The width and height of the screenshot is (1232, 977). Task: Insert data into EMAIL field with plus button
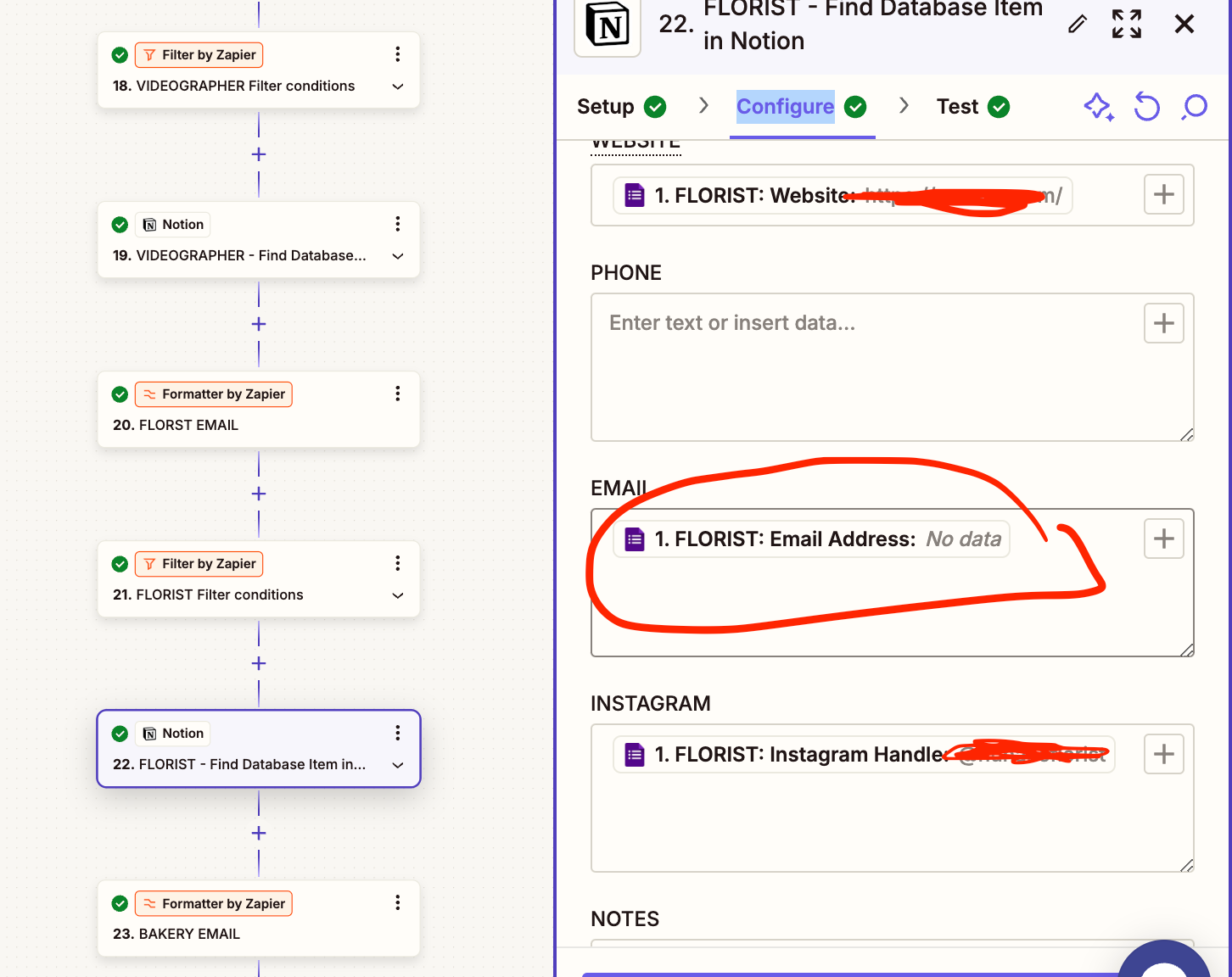pos(1163,539)
